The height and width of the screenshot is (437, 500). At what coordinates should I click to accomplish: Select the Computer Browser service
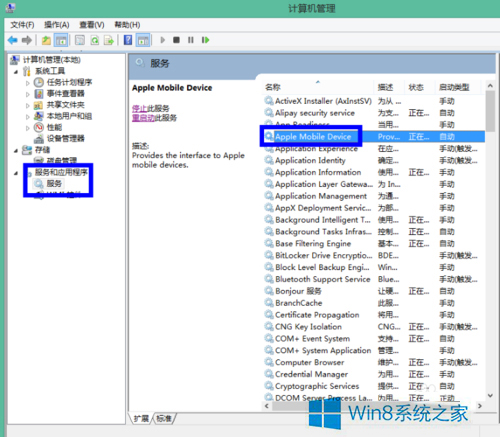tap(309, 362)
